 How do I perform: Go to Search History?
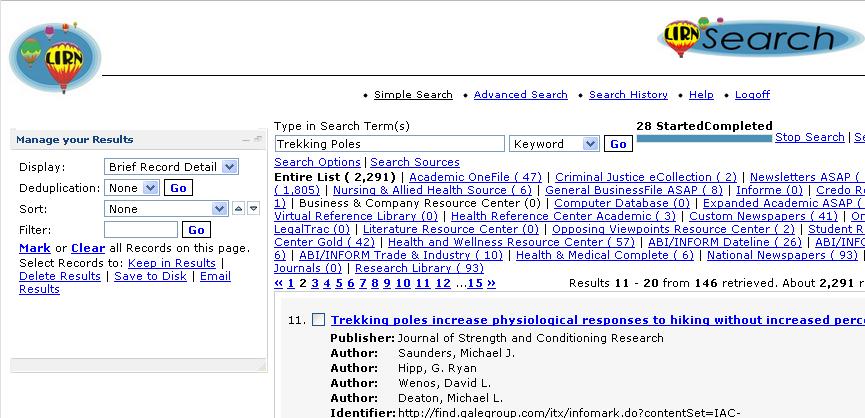(x=628, y=95)
